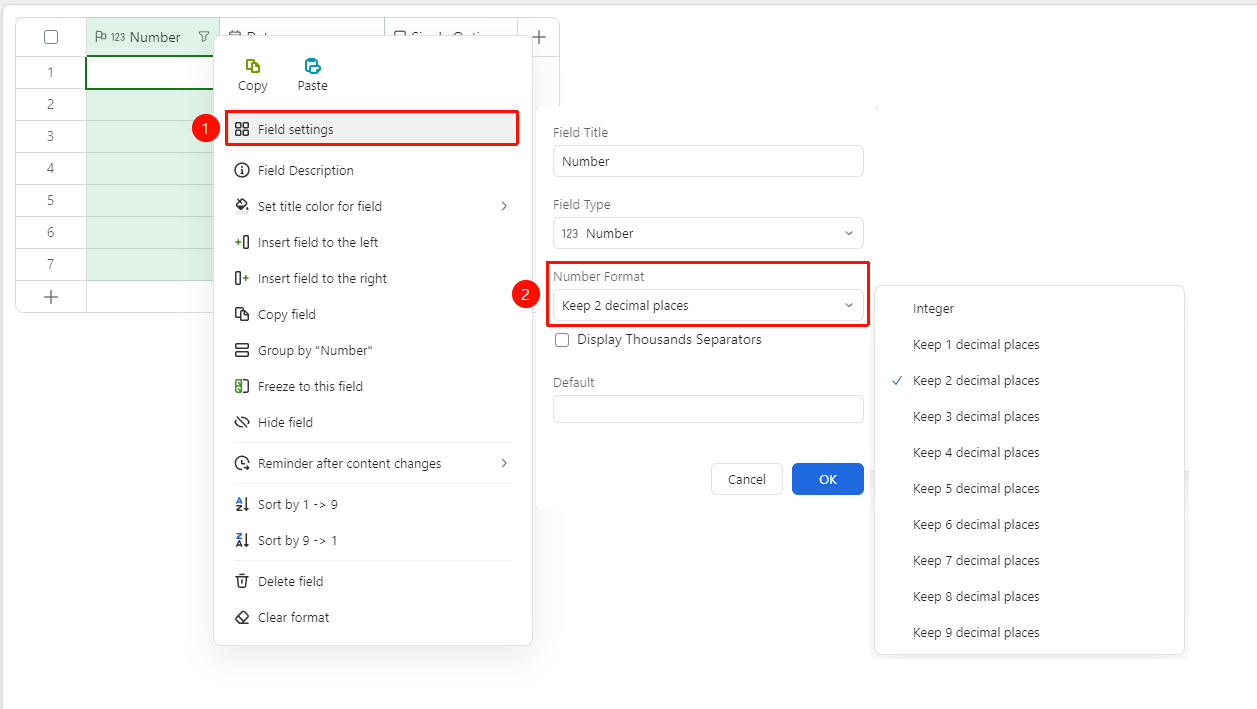Click Insert field to the left icon
This screenshot has height=709, width=1257.
coord(242,242)
